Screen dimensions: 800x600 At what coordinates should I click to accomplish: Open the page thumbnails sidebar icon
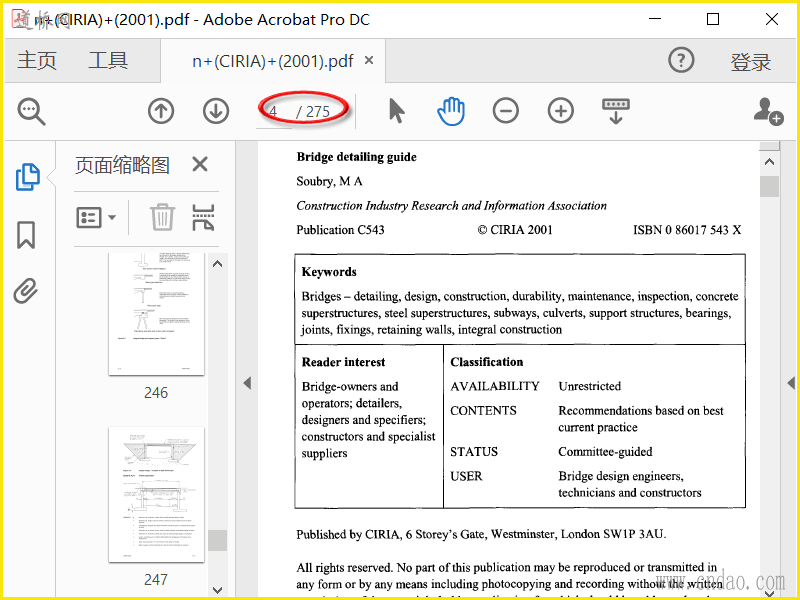[28, 177]
